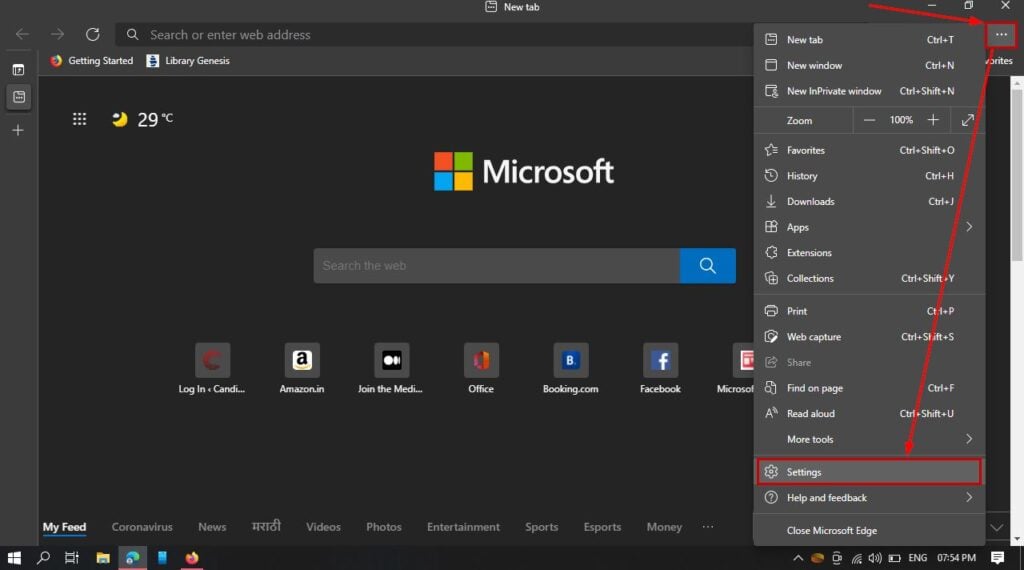
Task: Click the page vertical scrollbar
Action: click(1017, 176)
